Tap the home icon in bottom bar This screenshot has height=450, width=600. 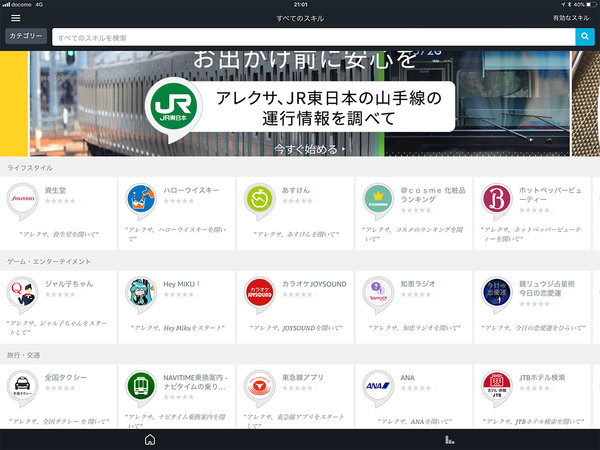point(150,439)
